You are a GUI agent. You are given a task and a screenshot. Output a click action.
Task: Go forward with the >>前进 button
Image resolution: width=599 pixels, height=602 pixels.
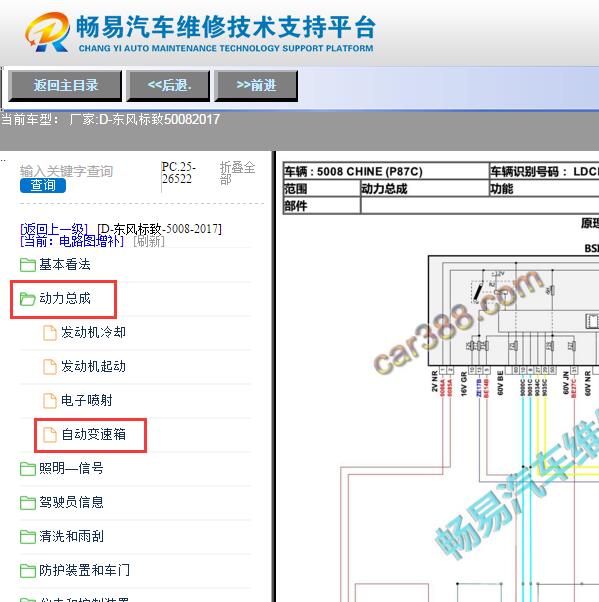(x=256, y=86)
